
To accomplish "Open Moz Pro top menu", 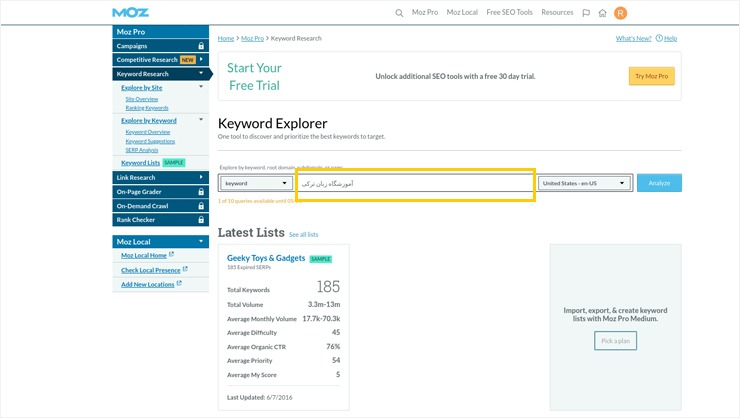I will click(425, 12).
